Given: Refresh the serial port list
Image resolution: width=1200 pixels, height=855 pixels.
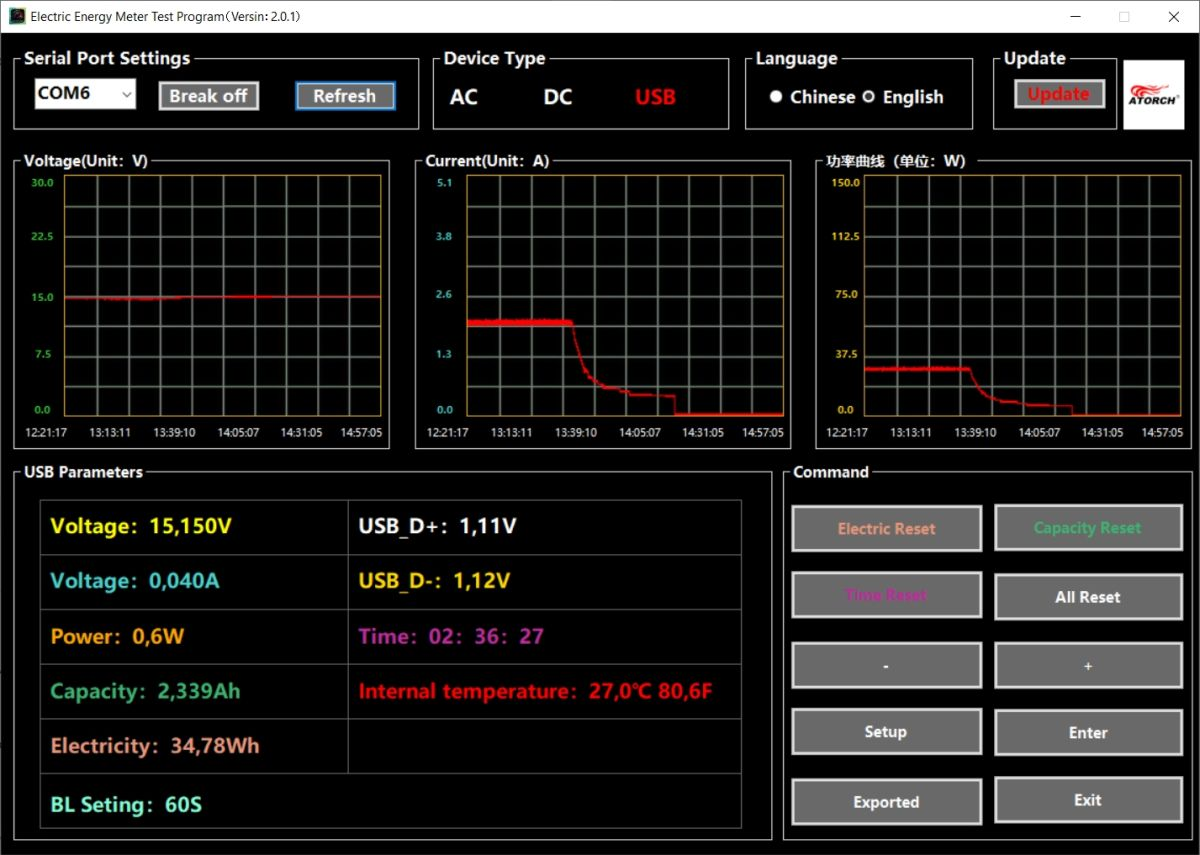Looking at the screenshot, I should 345,96.
